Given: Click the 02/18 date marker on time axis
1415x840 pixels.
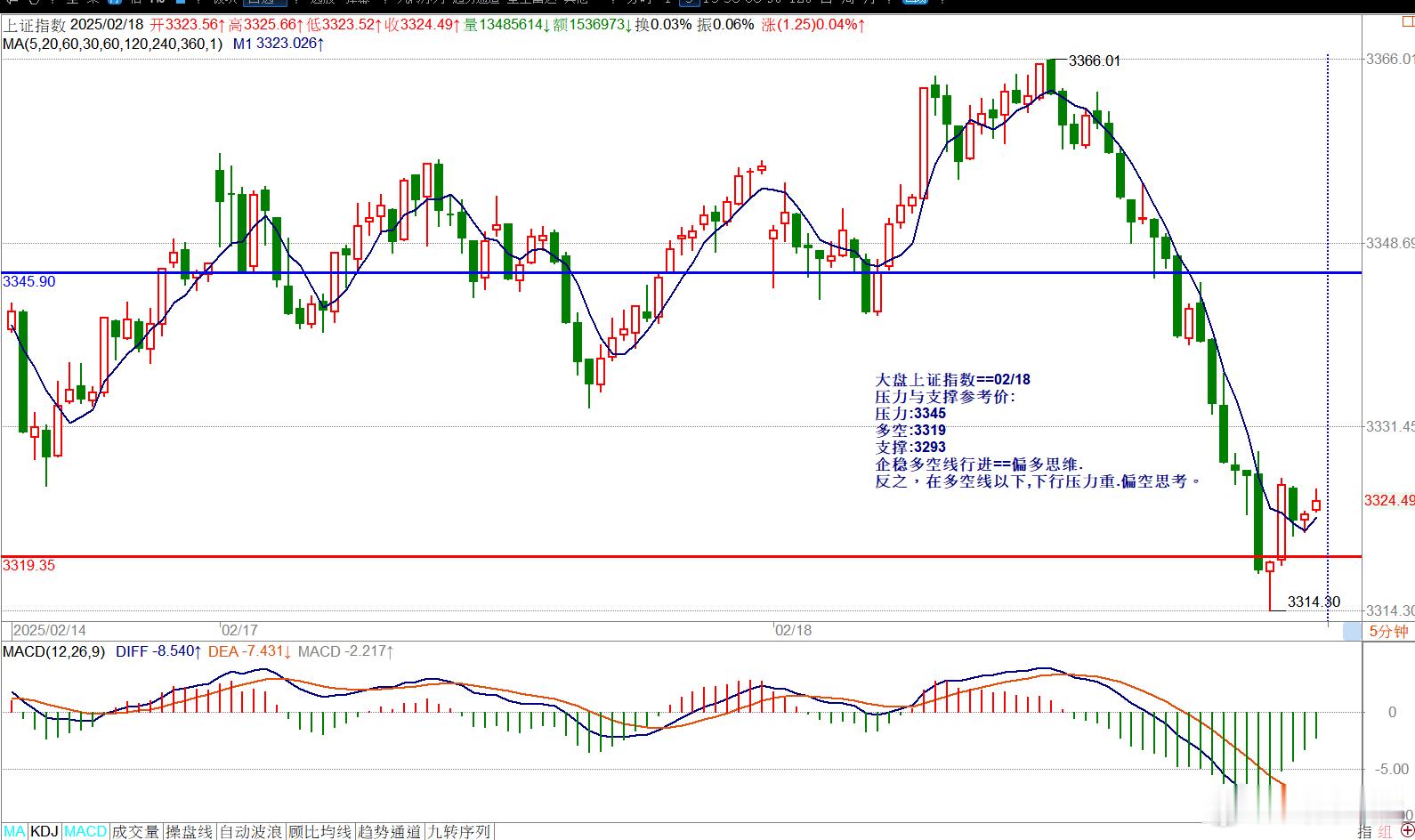Looking at the screenshot, I should click(x=793, y=630).
